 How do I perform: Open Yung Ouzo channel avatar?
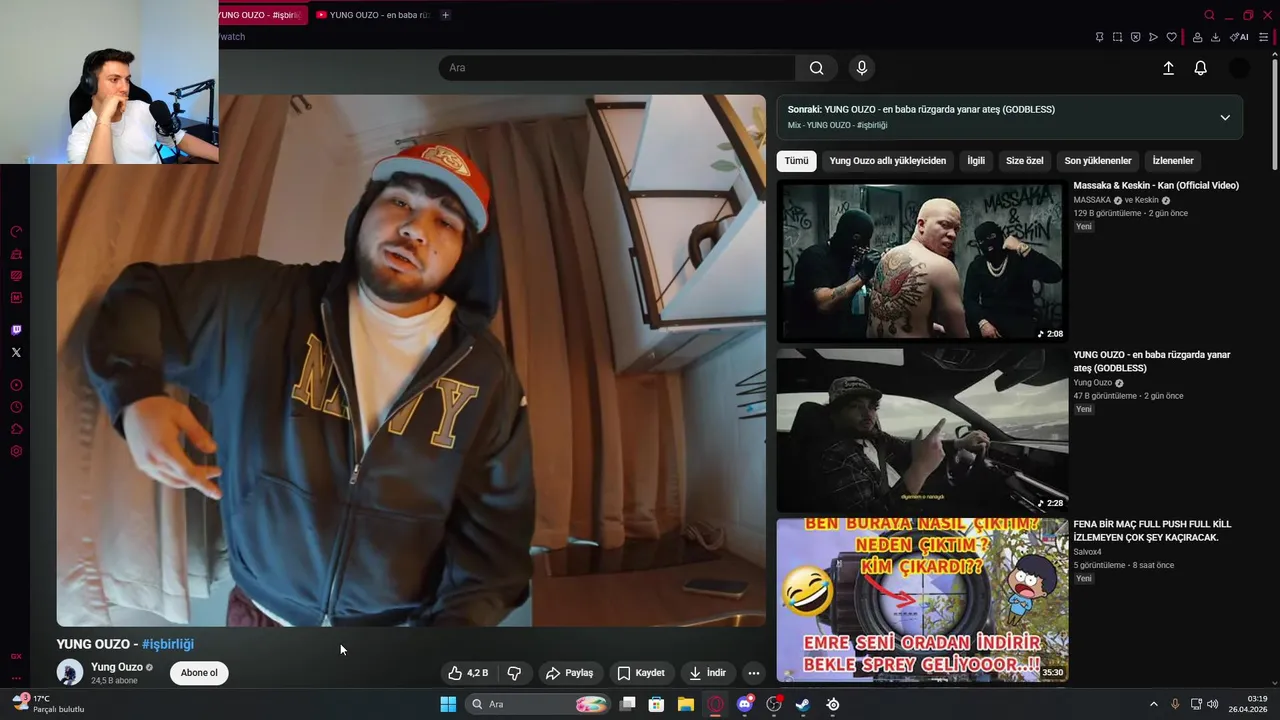(x=70, y=673)
